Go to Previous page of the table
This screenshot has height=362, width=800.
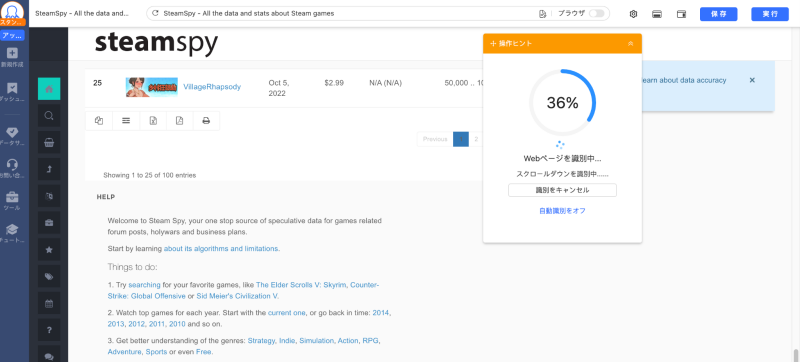[x=435, y=139]
